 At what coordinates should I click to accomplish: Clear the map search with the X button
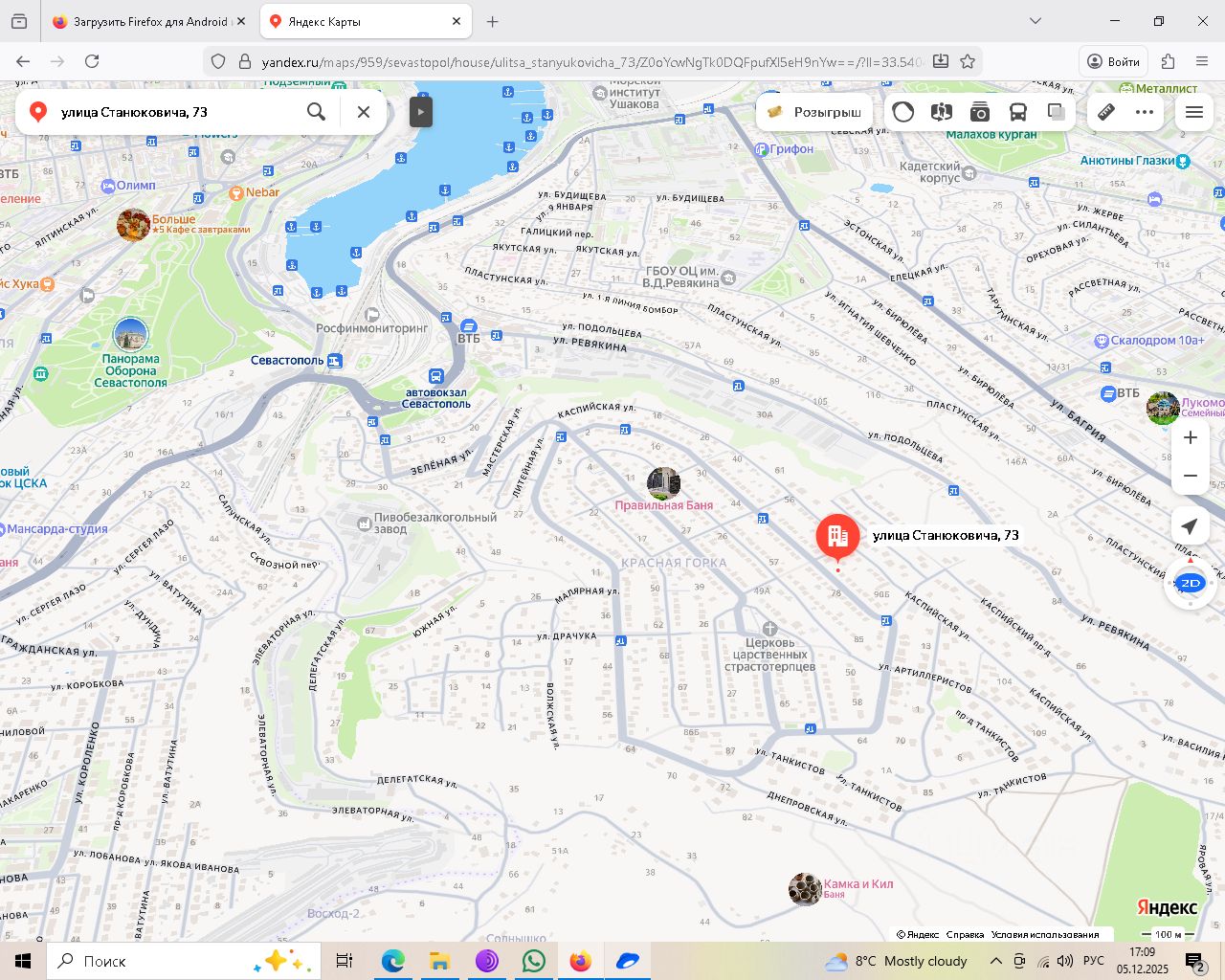tap(364, 112)
